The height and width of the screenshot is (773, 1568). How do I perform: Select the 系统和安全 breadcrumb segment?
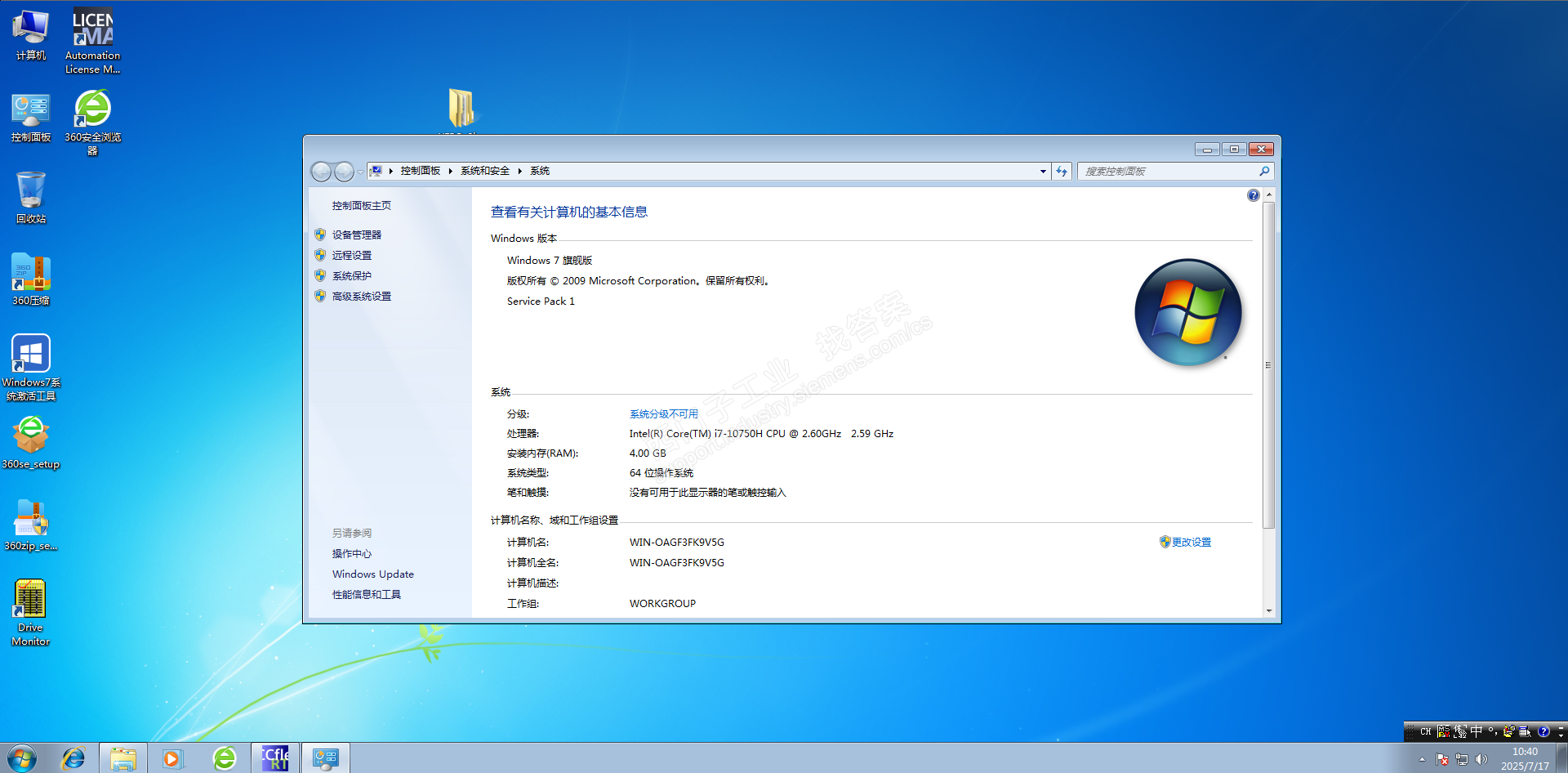click(x=485, y=171)
